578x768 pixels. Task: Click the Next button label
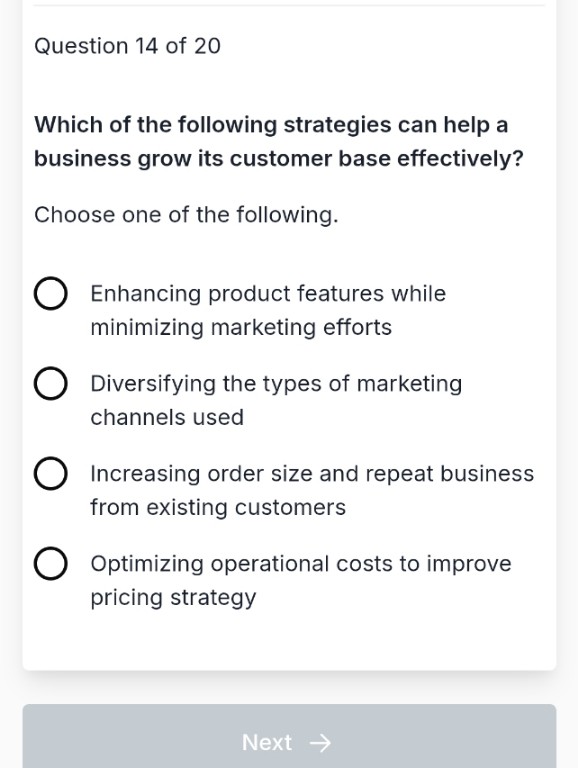point(267,743)
